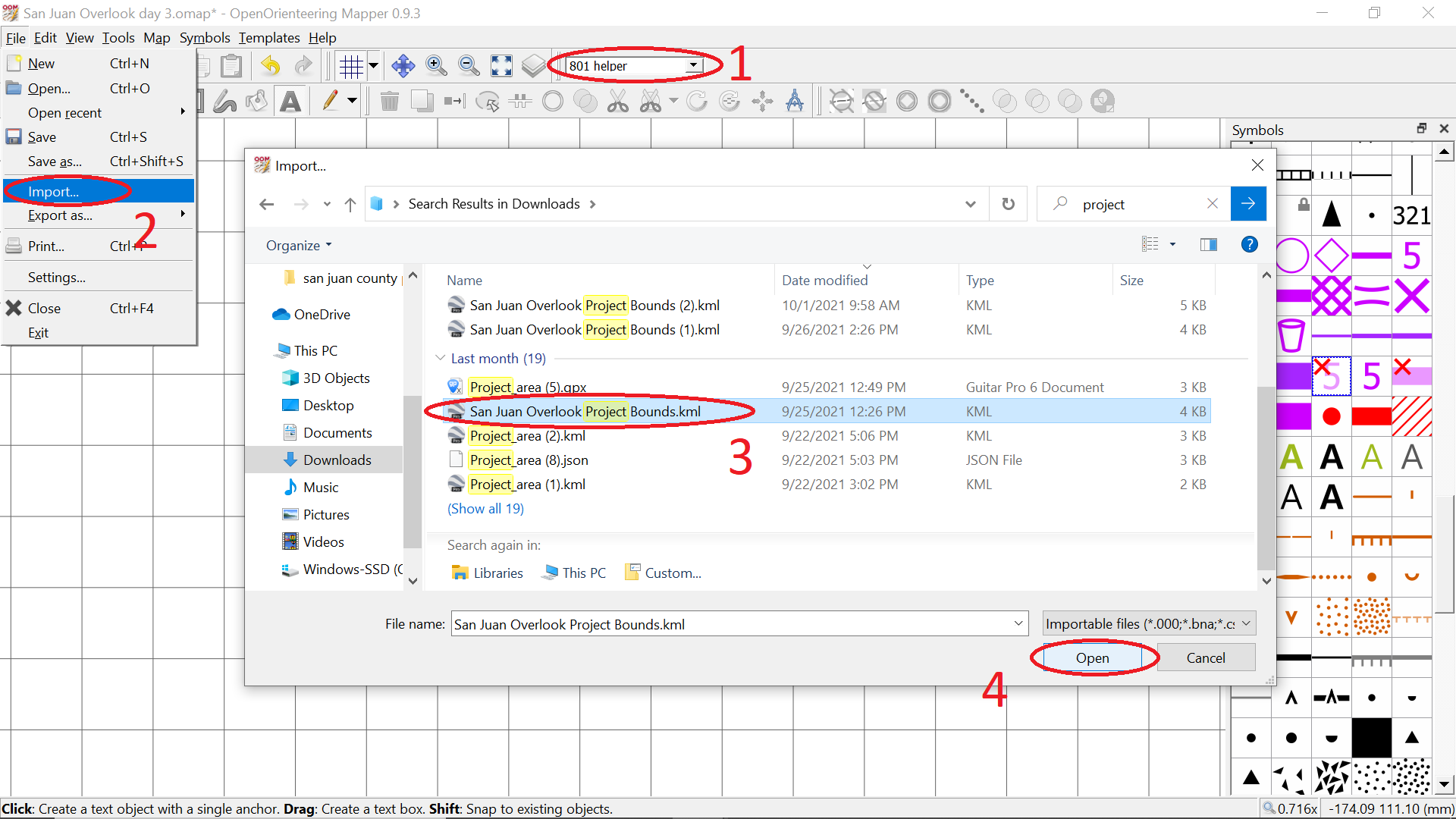Collapse the Last month file group
Screen dimensions: 1456x819
[x=441, y=358]
